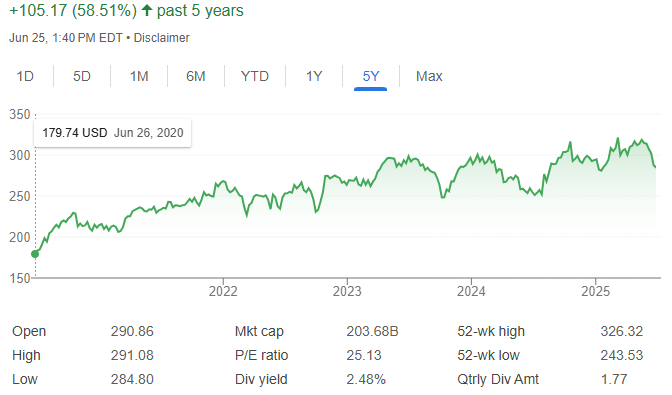Show the Max time range
This screenshot has height=395, width=672.
(x=429, y=76)
